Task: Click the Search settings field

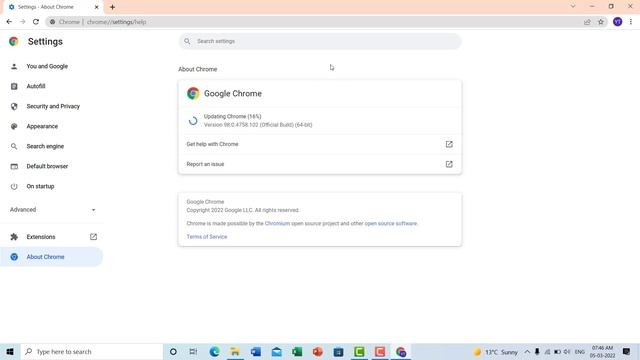Action: tap(320, 41)
